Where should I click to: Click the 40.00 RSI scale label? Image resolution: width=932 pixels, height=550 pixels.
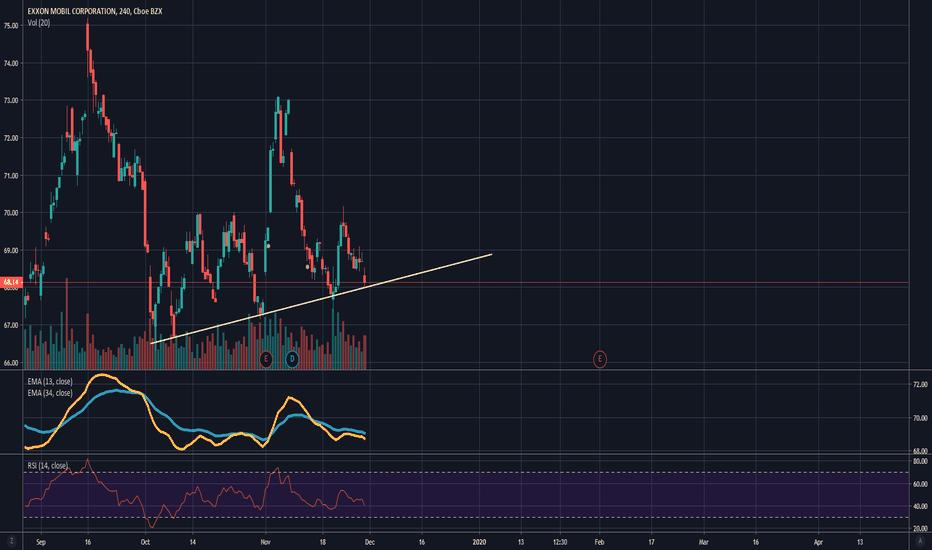(x=920, y=507)
